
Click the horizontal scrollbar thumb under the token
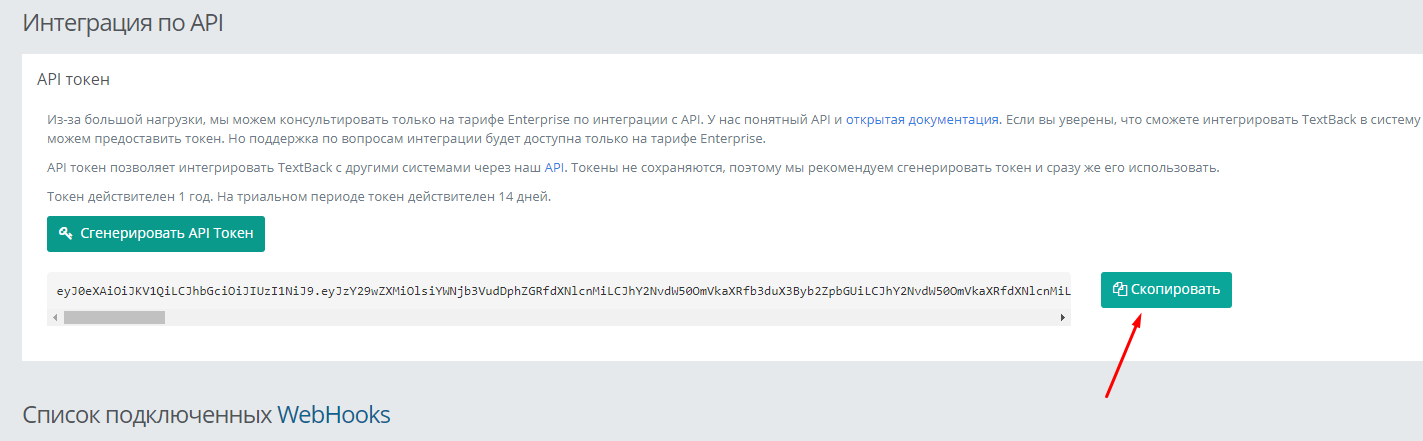(x=114, y=317)
